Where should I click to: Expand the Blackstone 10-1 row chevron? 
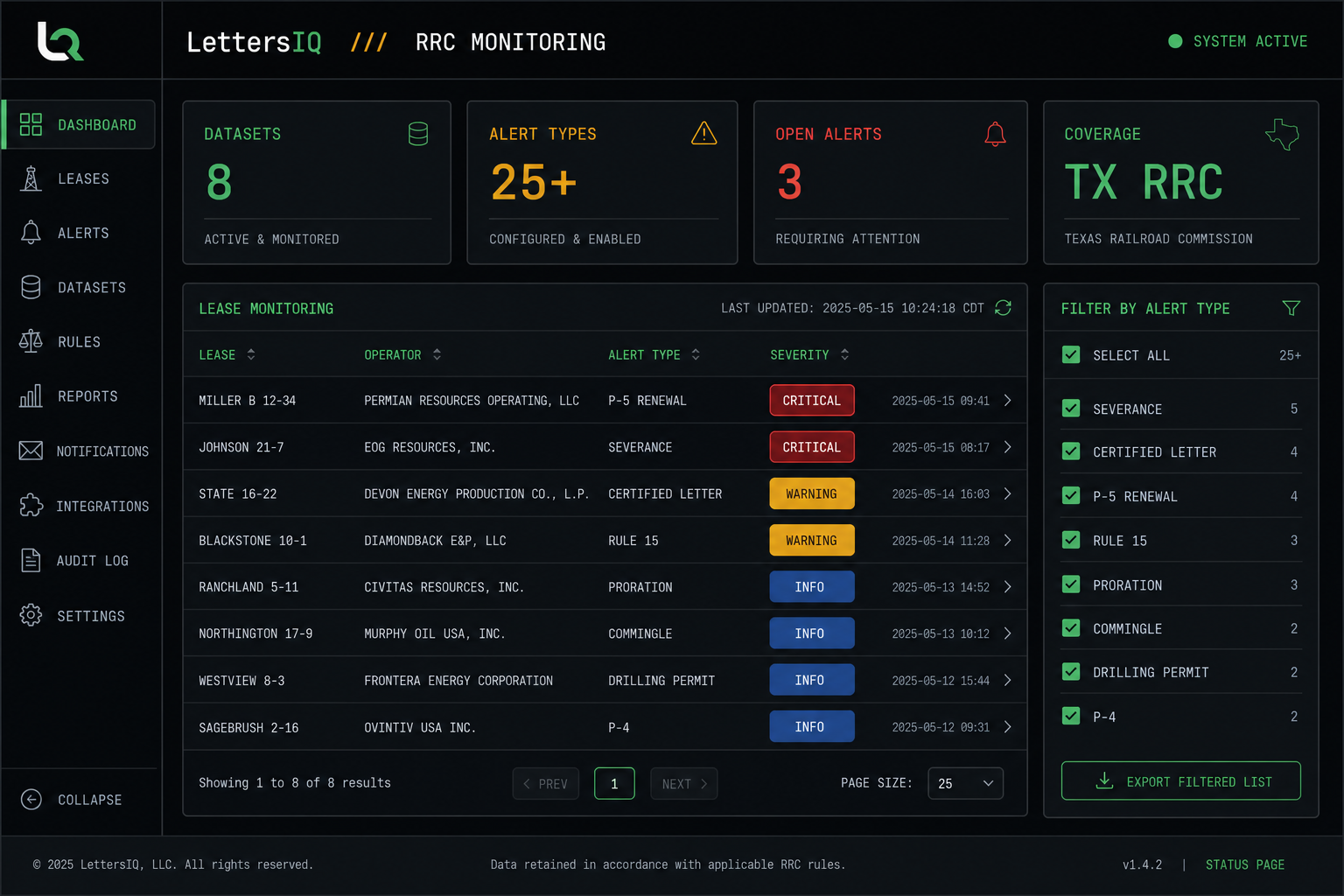(x=1007, y=540)
